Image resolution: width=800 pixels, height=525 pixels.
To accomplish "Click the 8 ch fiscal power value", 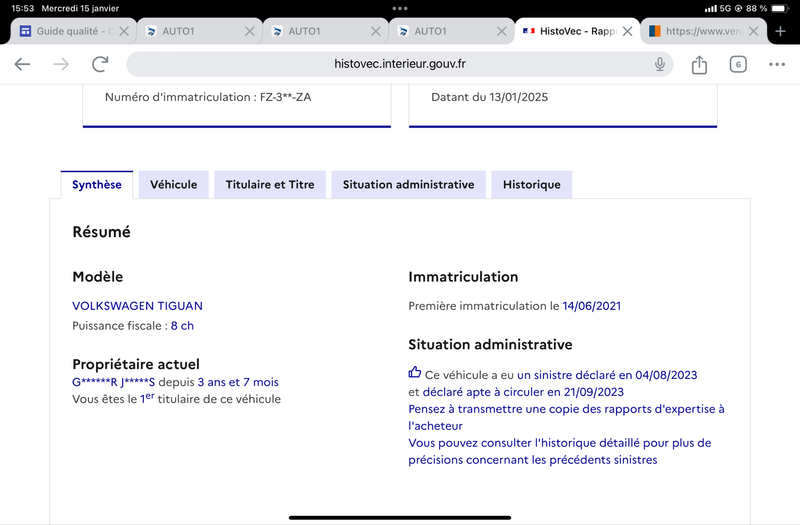I will 182,326.
